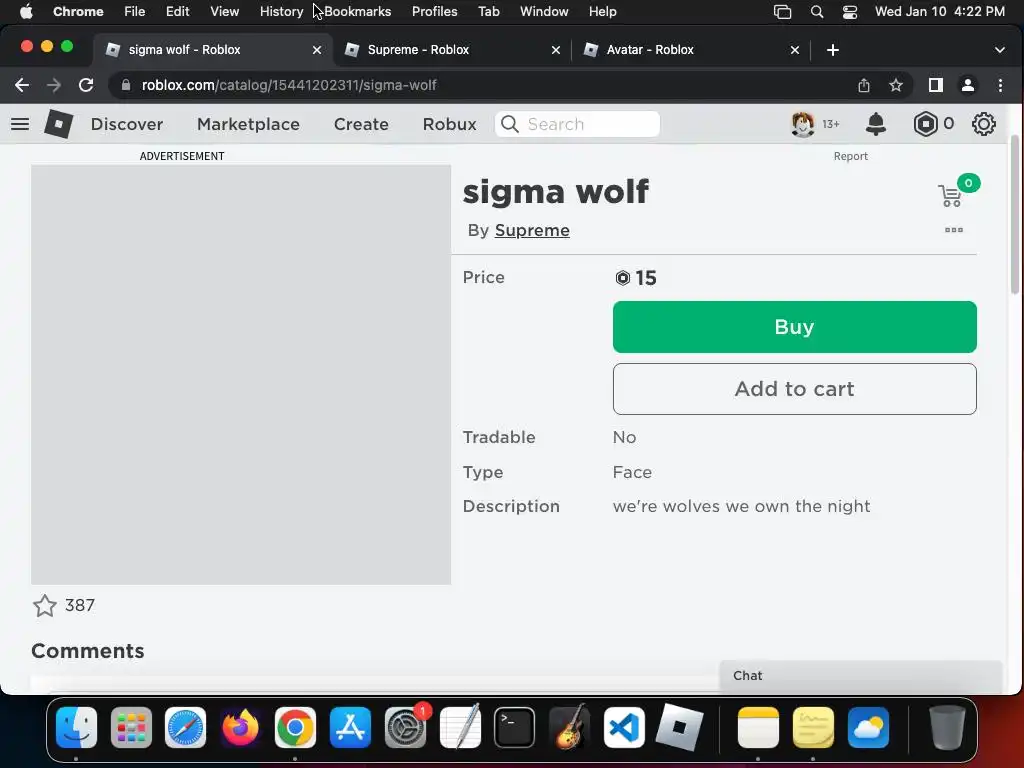This screenshot has width=1024, height=768.
Task: Open Spotlight search in menu bar
Action: [x=816, y=12]
